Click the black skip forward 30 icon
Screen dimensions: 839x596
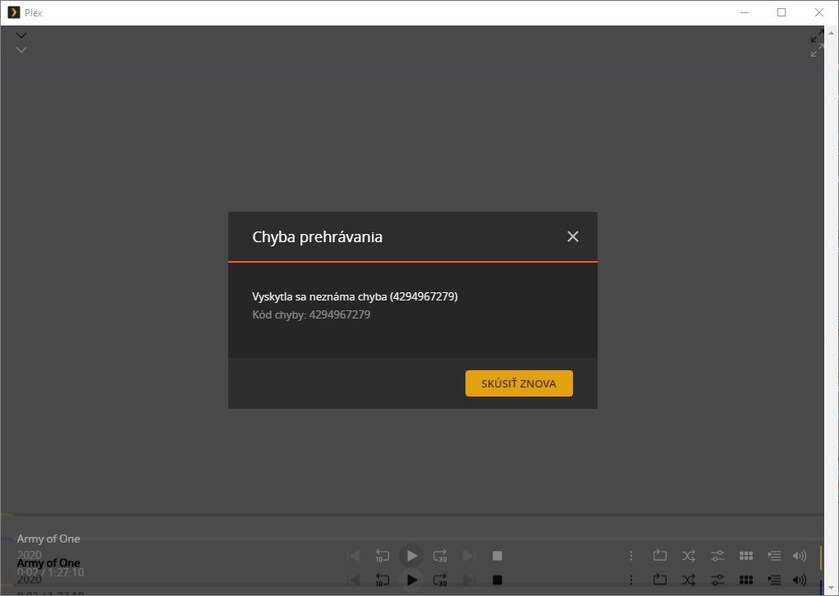coord(440,580)
